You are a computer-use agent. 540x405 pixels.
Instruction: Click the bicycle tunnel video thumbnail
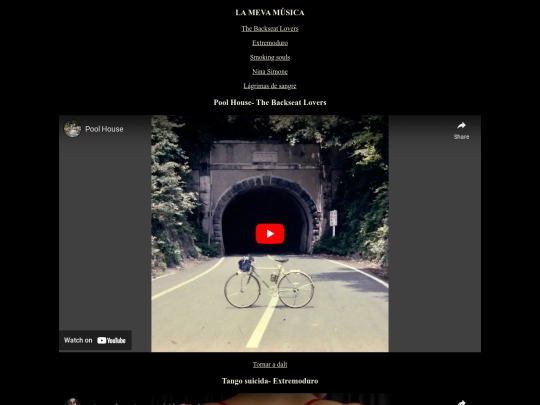click(270, 233)
